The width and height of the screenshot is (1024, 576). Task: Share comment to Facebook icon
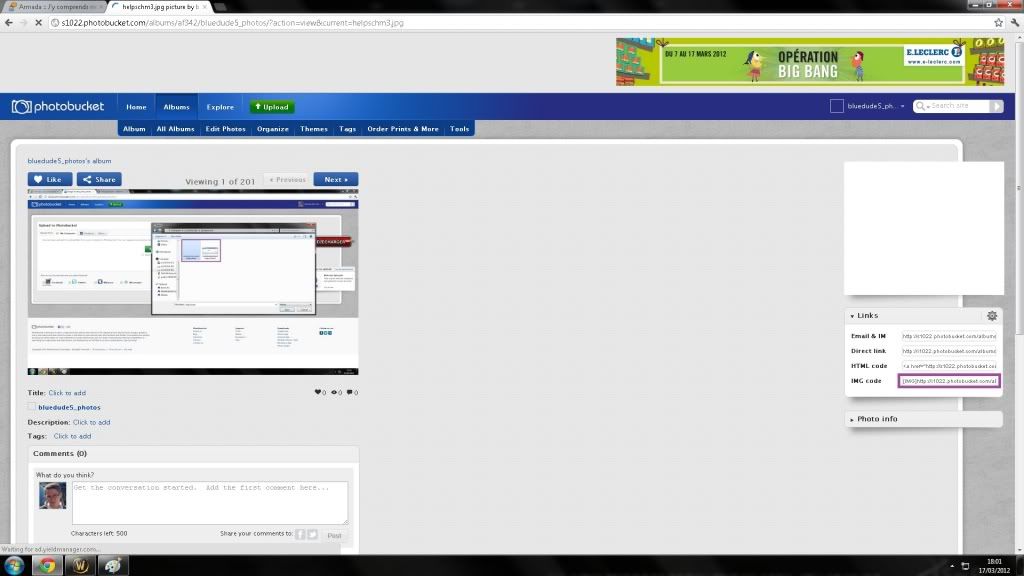click(300, 534)
